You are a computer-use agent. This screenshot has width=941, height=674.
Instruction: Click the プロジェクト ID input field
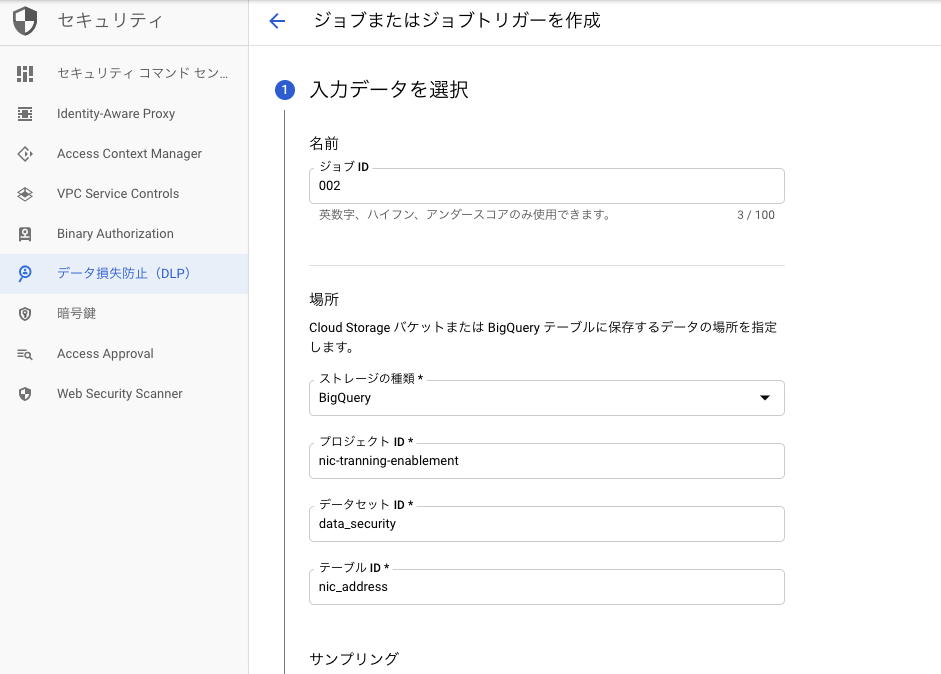point(547,461)
